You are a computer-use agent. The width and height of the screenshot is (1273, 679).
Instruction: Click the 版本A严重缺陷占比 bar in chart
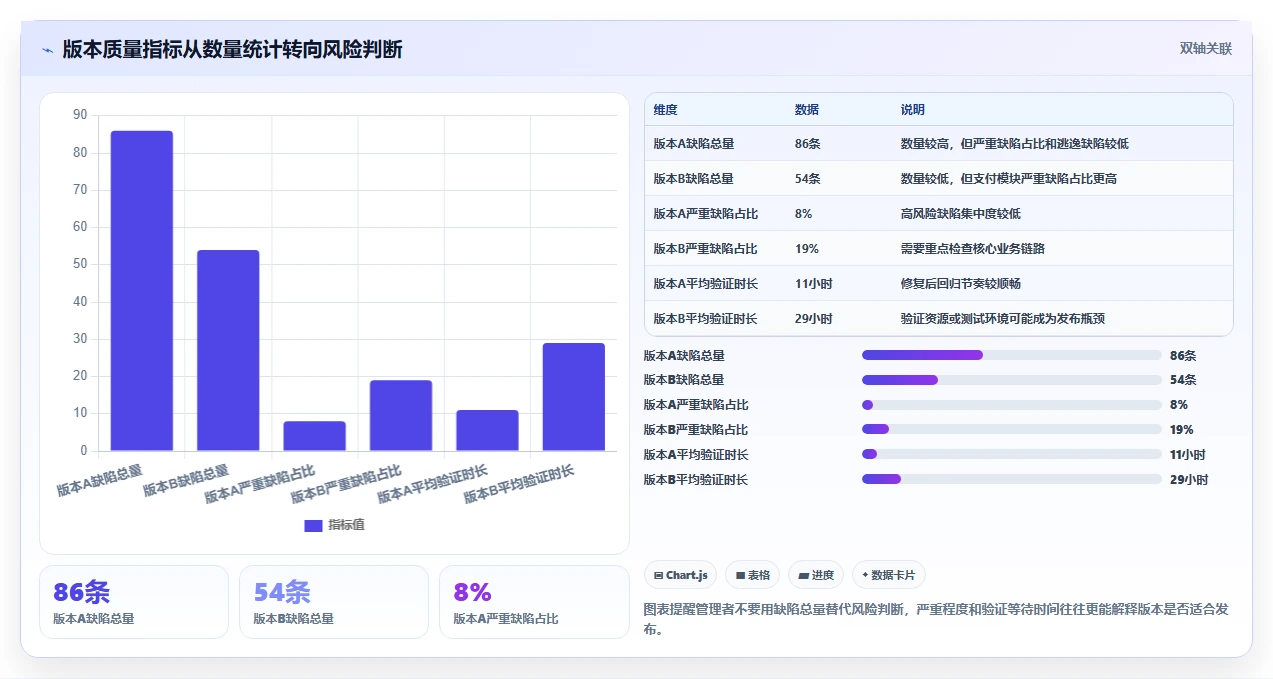314,436
